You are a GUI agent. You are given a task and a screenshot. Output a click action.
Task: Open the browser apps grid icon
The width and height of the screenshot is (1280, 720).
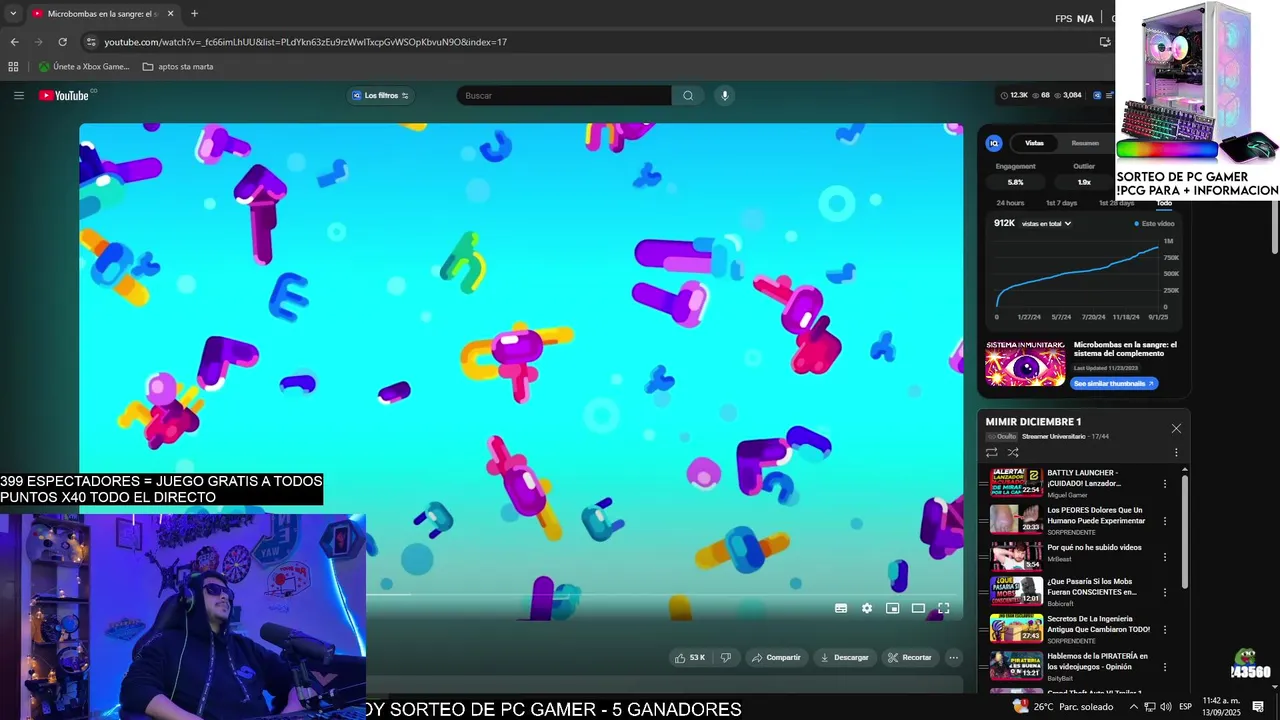tap(13, 67)
